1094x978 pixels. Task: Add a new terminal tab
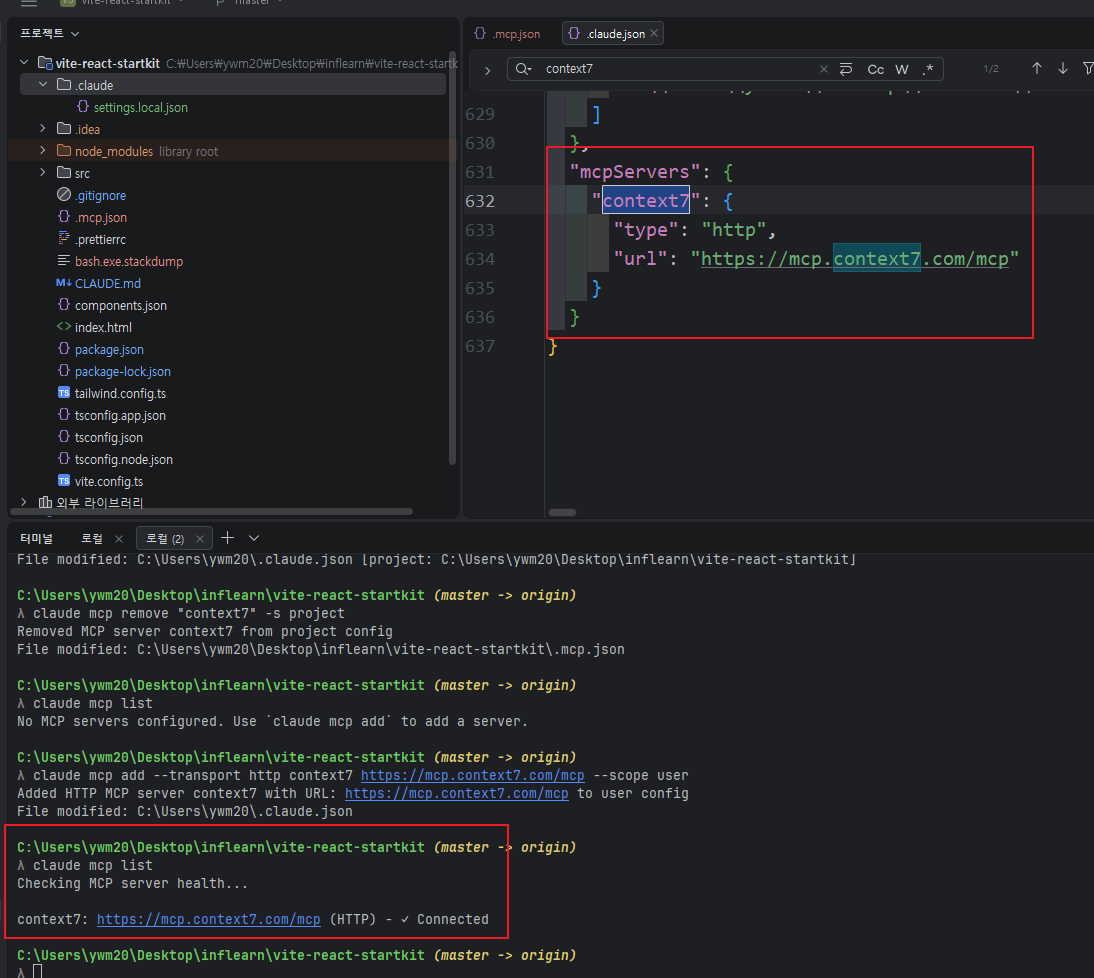(x=227, y=538)
